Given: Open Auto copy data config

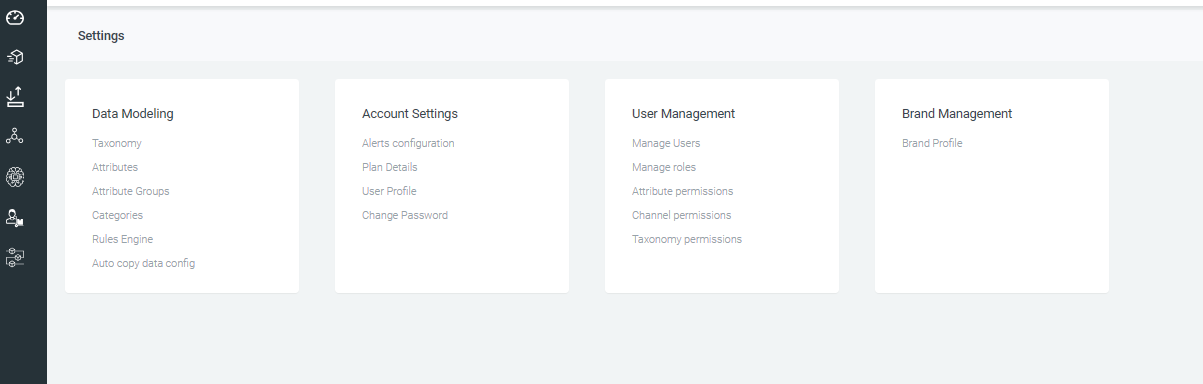Looking at the screenshot, I should pyautogui.click(x=143, y=263).
